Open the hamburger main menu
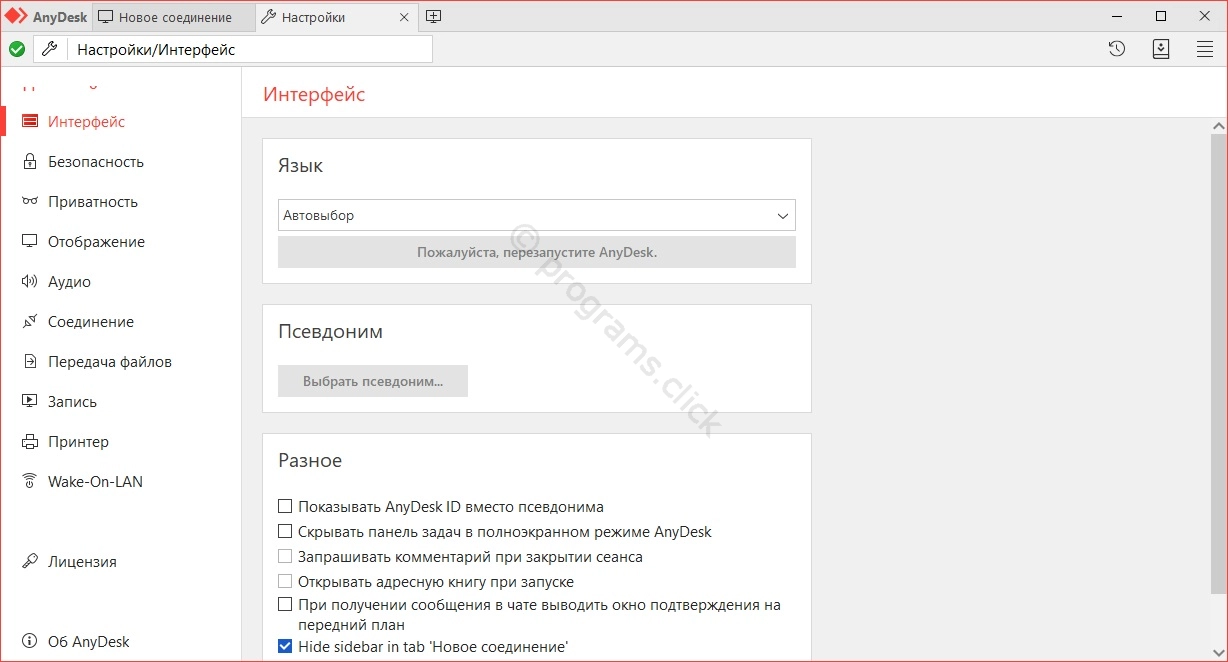The width and height of the screenshot is (1228, 662). click(x=1205, y=49)
